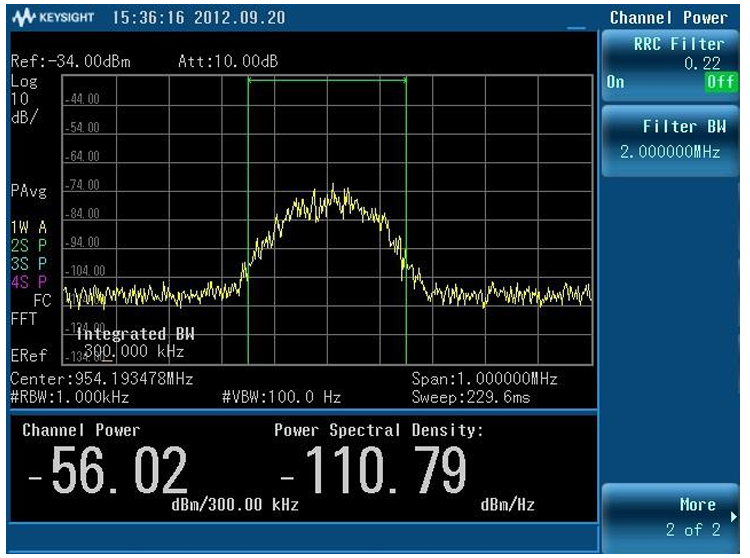Click the Integrated BW label
The height and width of the screenshot is (558, 750).
click(x=135, y=334)
